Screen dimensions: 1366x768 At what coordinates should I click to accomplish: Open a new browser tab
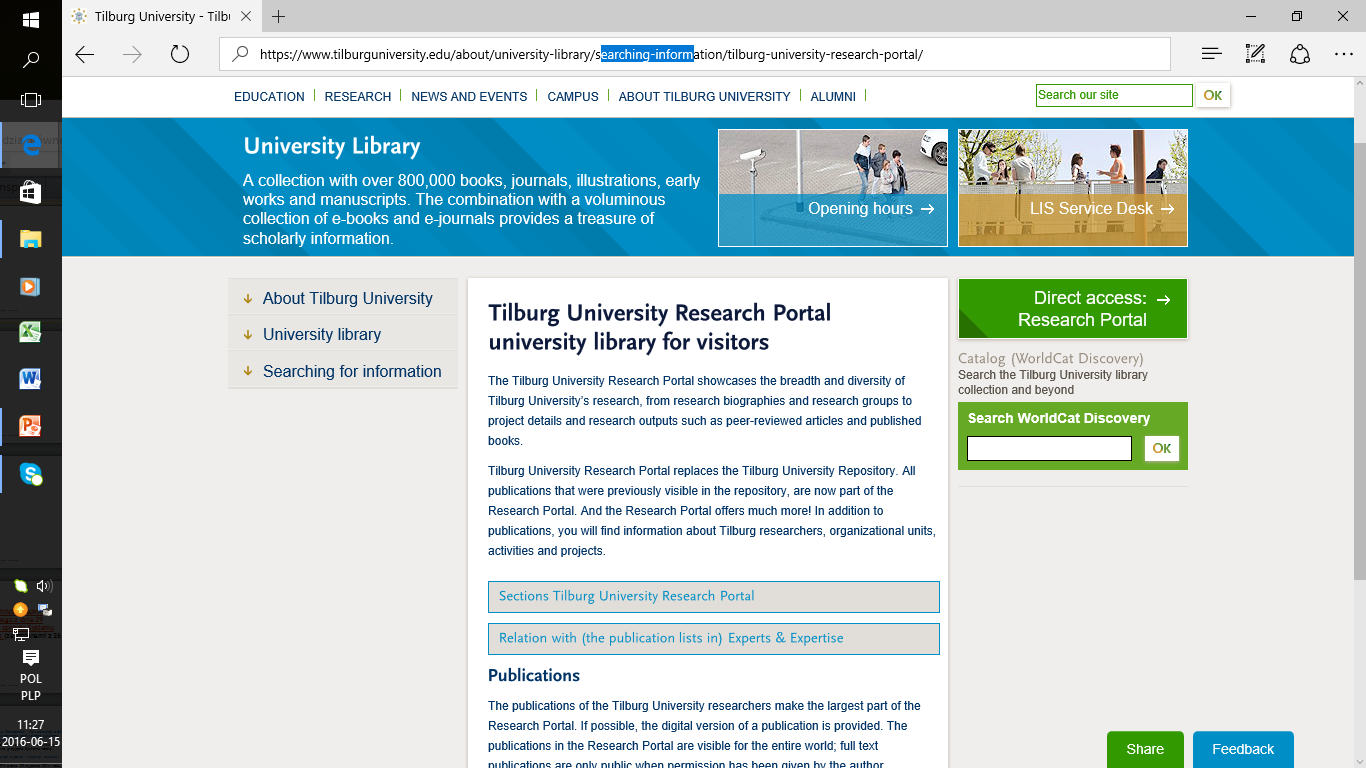tap(278, 16)
